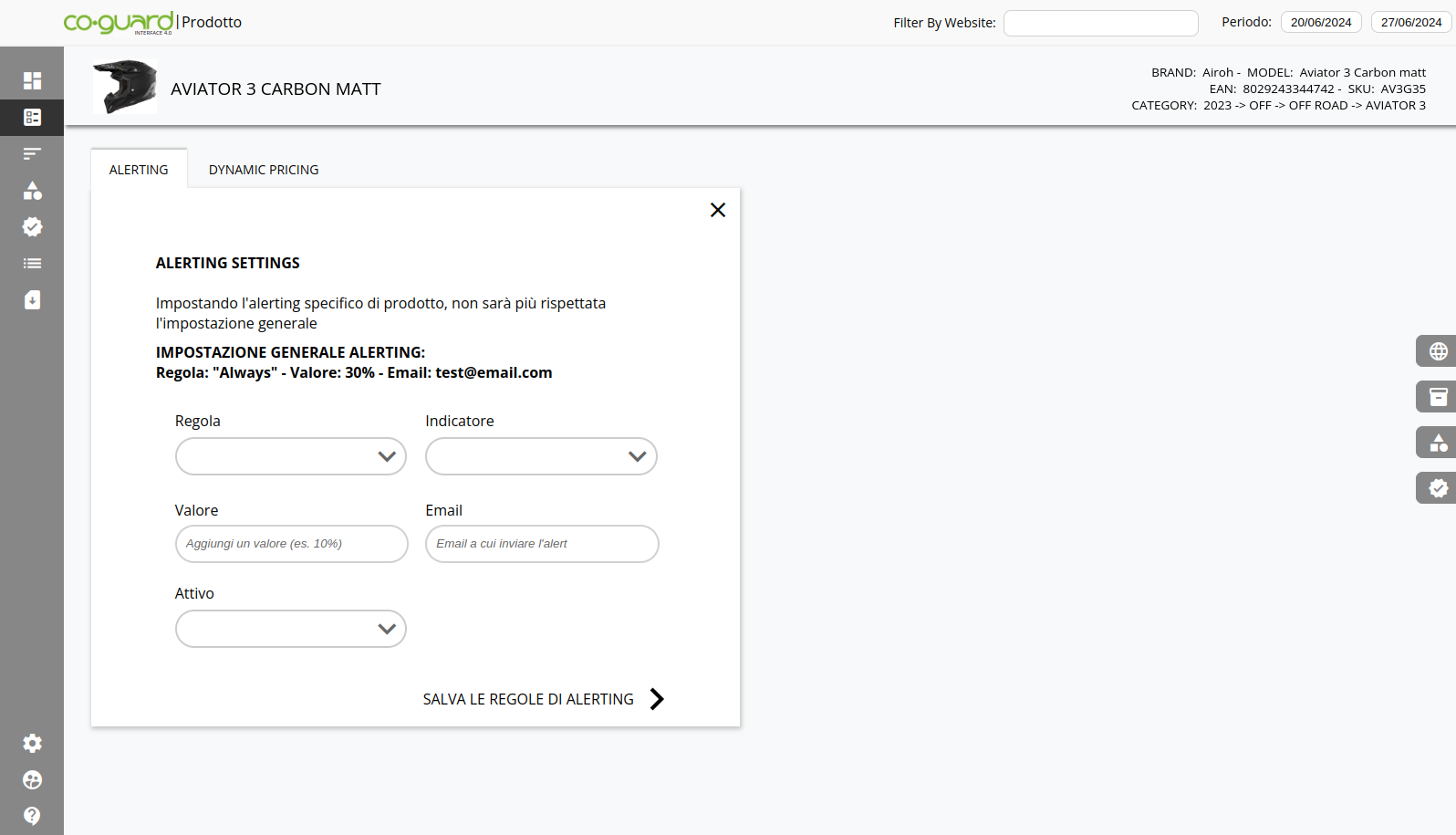Close the alerting settings panel

pos(718,210)
